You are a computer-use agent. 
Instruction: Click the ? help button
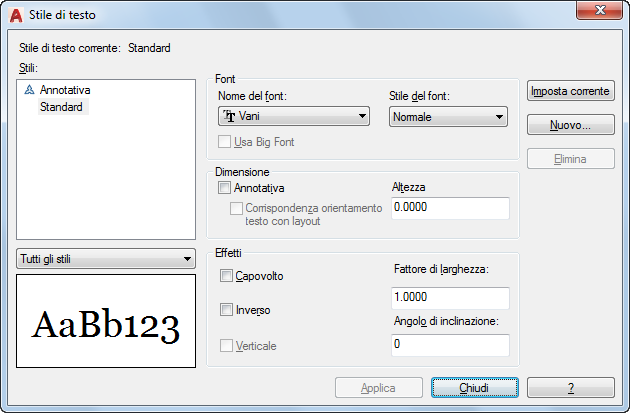(x=570, y=387)
